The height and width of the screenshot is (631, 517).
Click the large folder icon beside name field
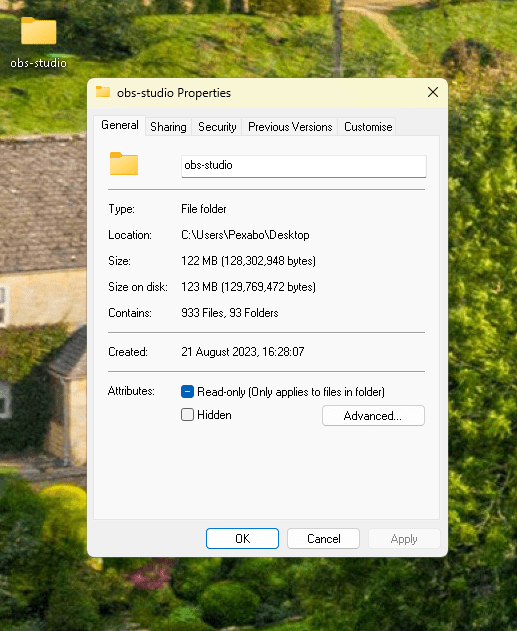pos(124,163)
